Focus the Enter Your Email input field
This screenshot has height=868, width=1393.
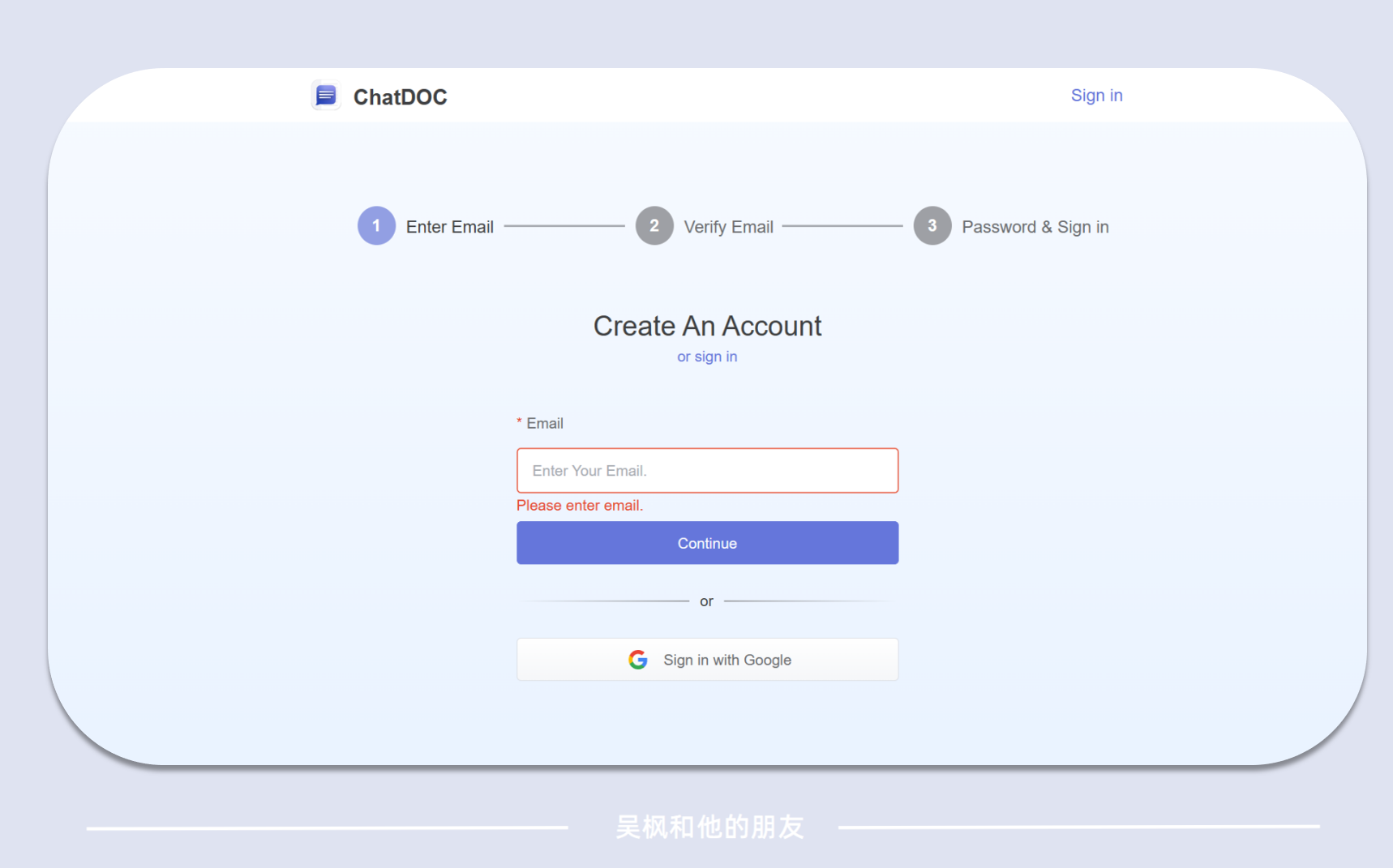coord(707,471)
